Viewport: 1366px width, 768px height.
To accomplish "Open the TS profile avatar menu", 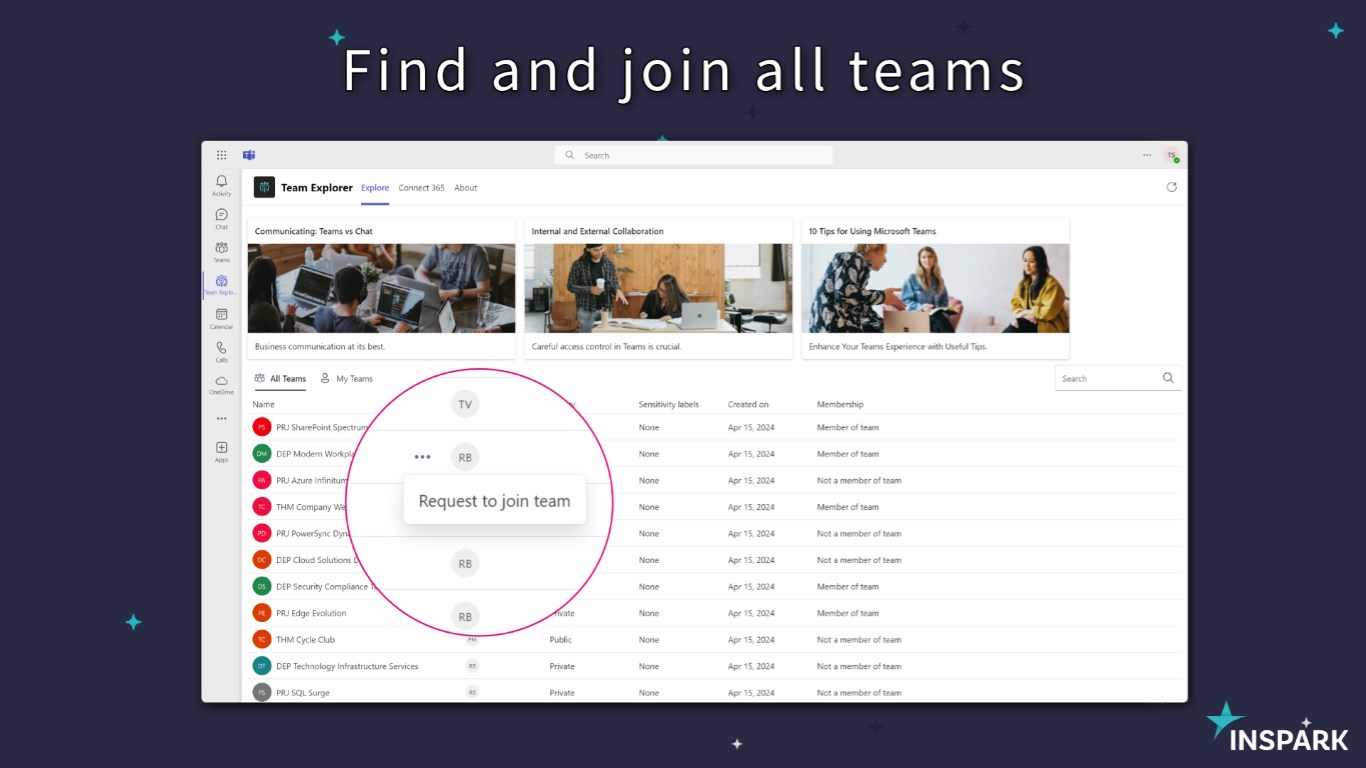I will [x=1171, y=155].
